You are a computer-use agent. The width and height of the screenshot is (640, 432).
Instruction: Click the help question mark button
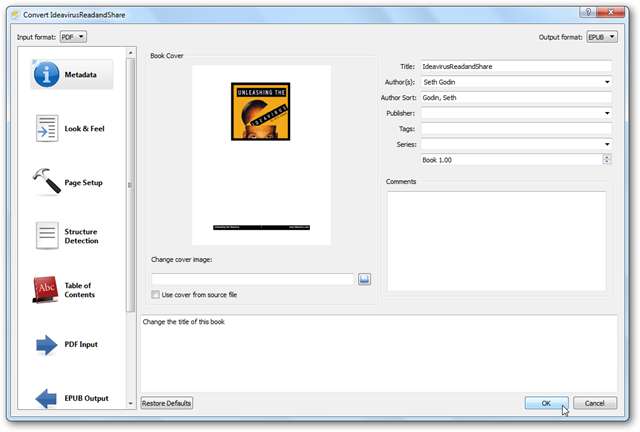[x=587, y=12]
